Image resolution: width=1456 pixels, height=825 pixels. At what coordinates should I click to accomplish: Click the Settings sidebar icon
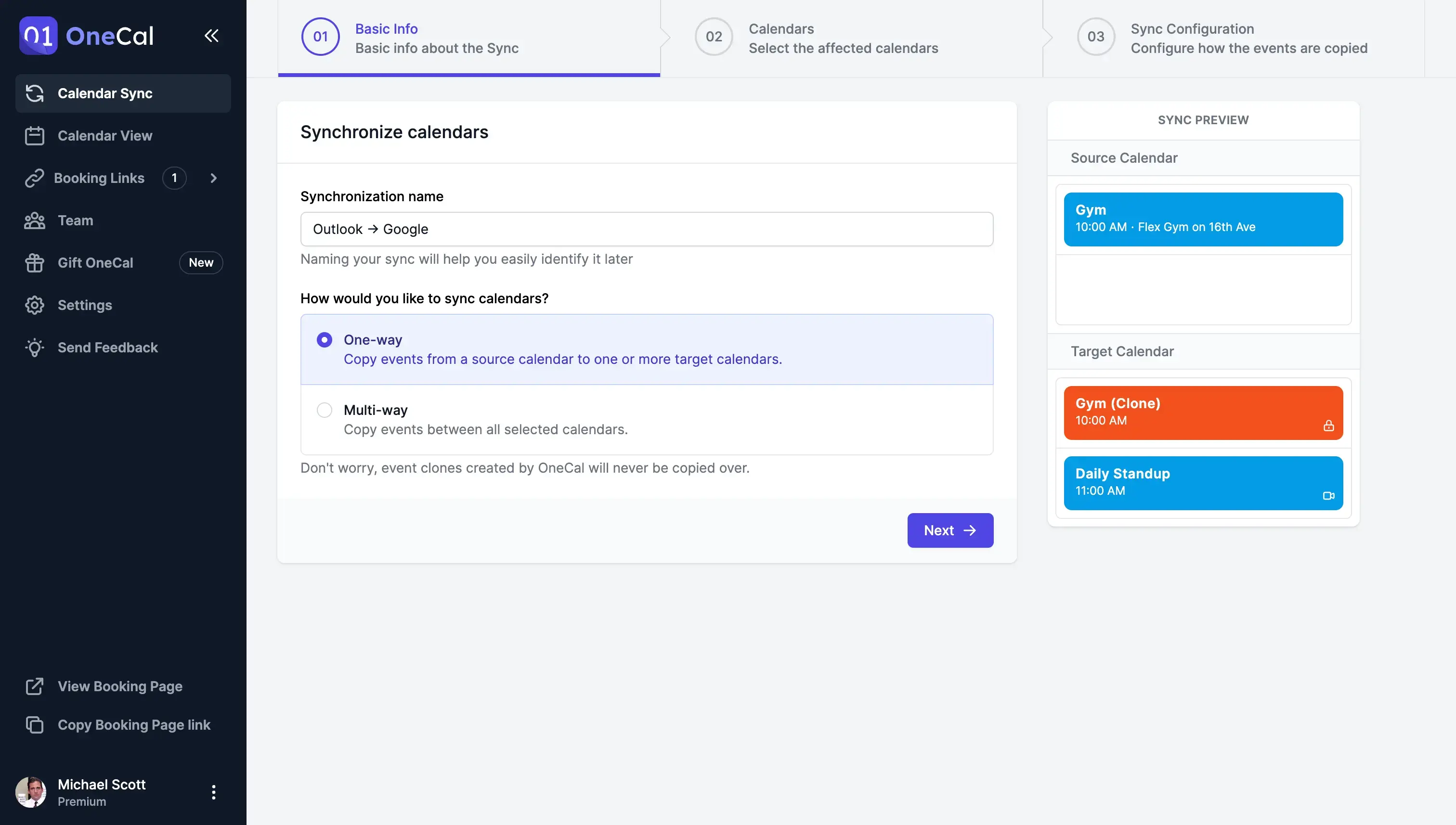click(x=36, y=306)
